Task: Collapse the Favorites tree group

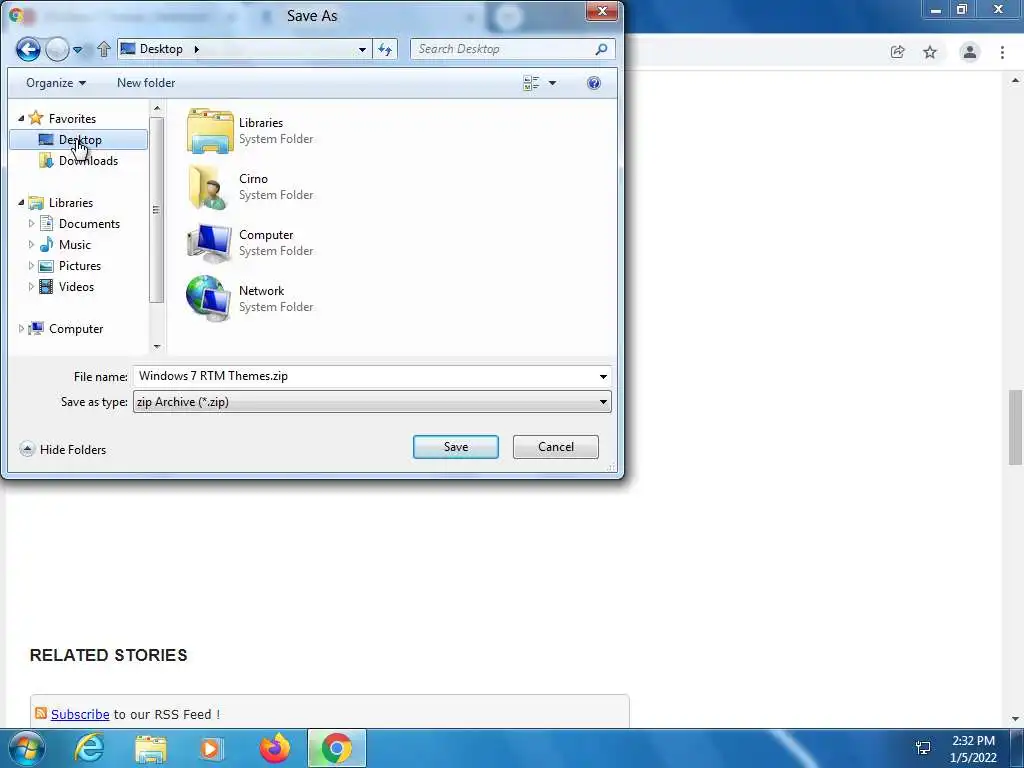Action: click(21, 118)
